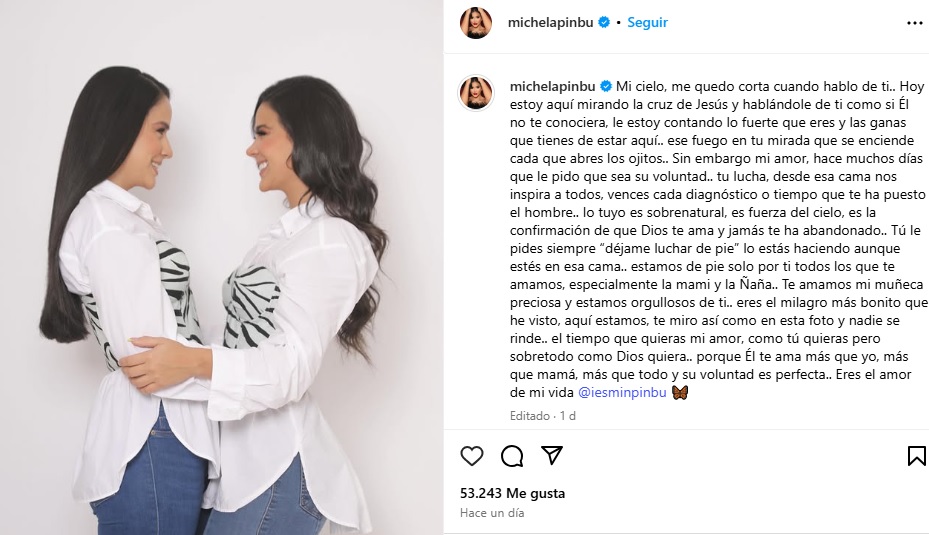The height and width of the screenshot is (535, 929).
Task: Click the butterfly emoji ending the caption
Action: pyautogui.click(x=680, y=392)
